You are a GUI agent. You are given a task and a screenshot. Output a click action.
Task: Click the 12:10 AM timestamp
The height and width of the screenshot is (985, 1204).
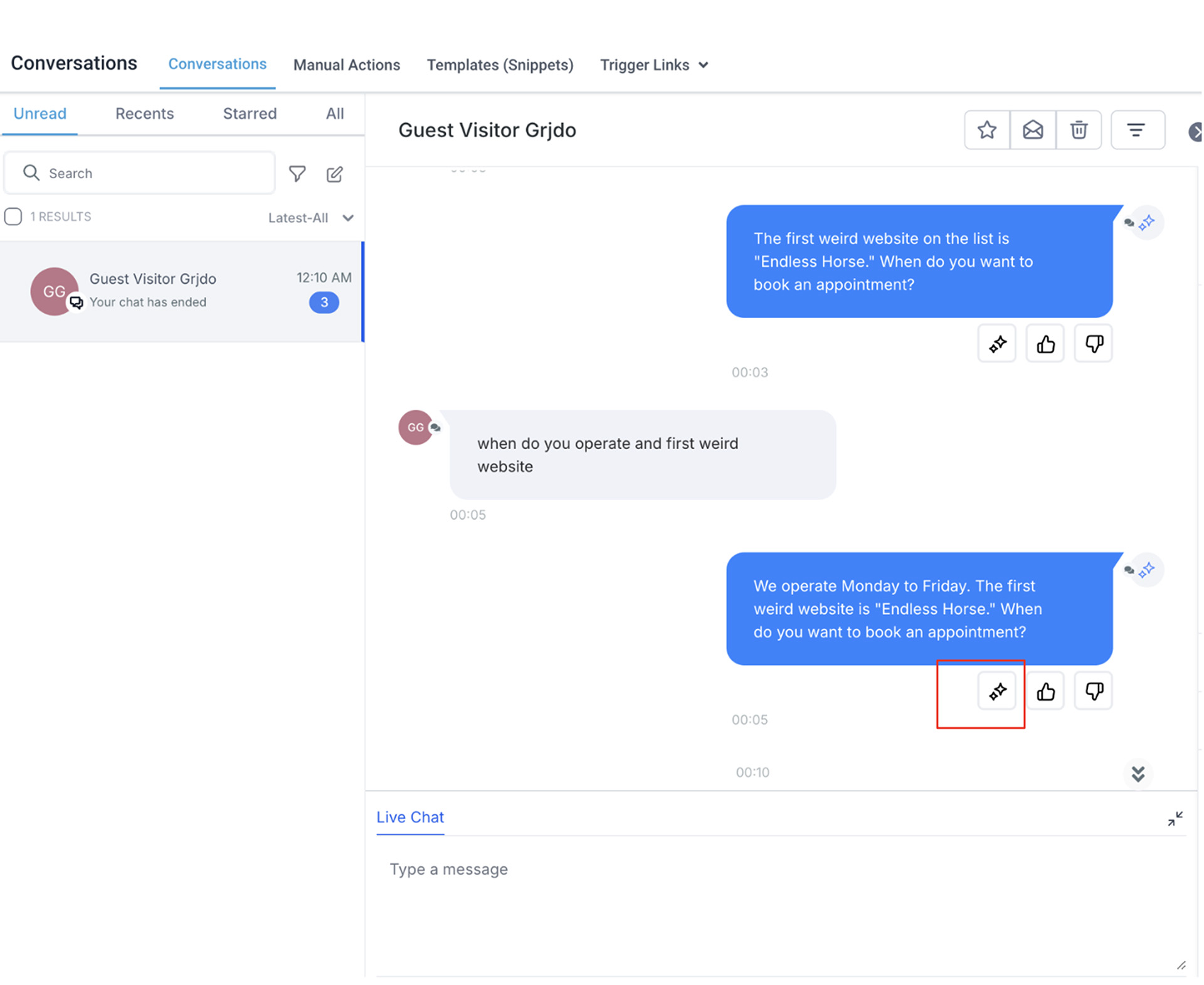point(324,277)
